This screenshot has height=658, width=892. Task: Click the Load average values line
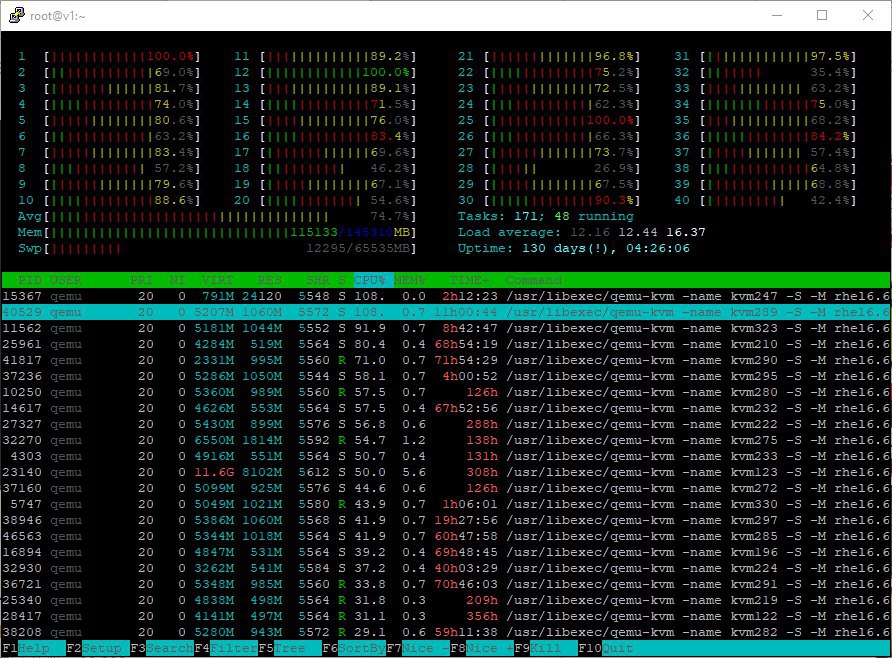click(x=581, y=232)
